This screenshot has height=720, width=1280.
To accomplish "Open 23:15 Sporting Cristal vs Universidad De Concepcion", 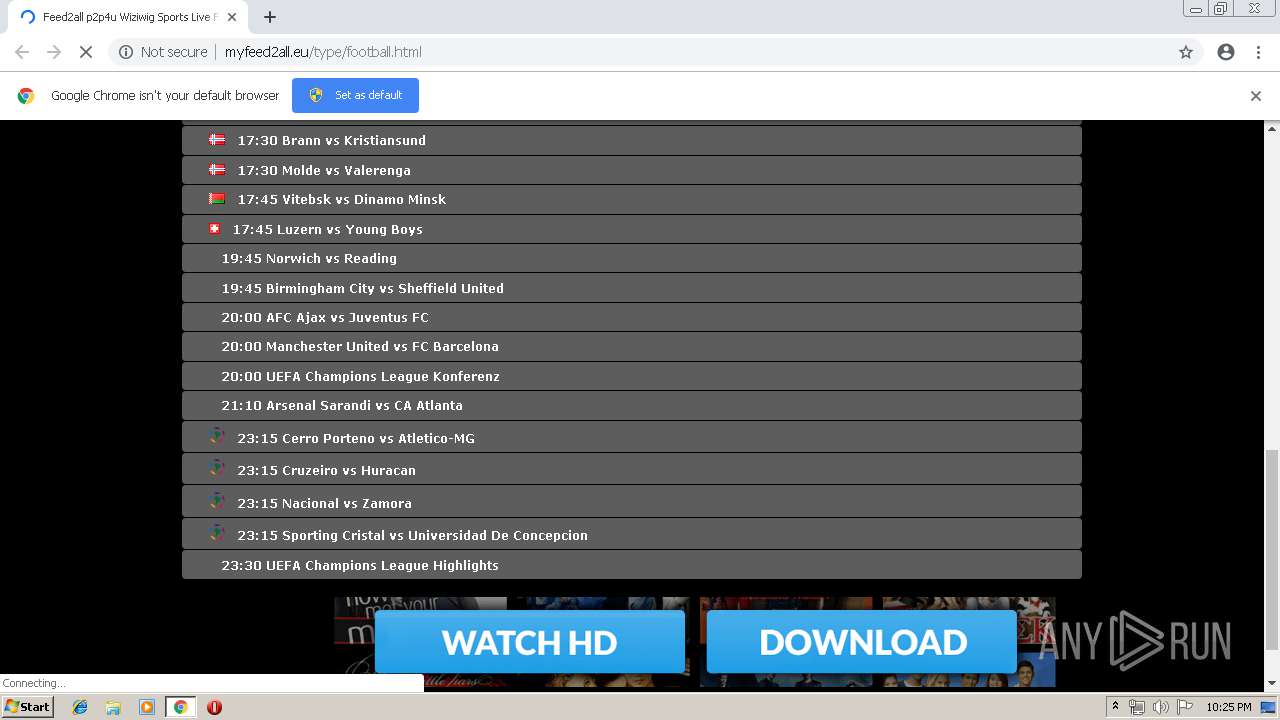I will pos(632,534).
